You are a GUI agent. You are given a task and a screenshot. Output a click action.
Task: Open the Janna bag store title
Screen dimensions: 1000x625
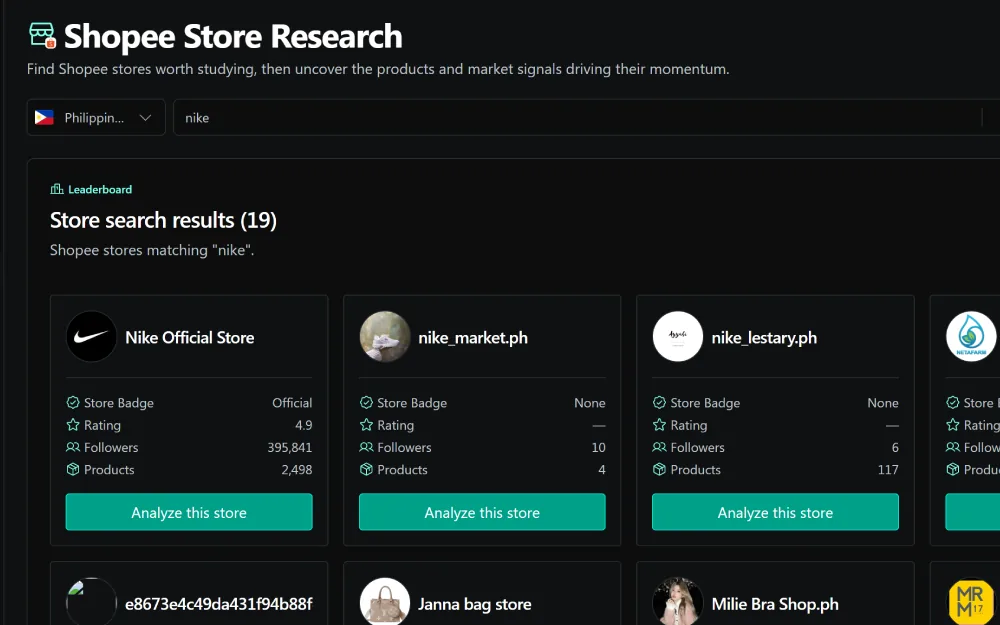click(474, 604)
